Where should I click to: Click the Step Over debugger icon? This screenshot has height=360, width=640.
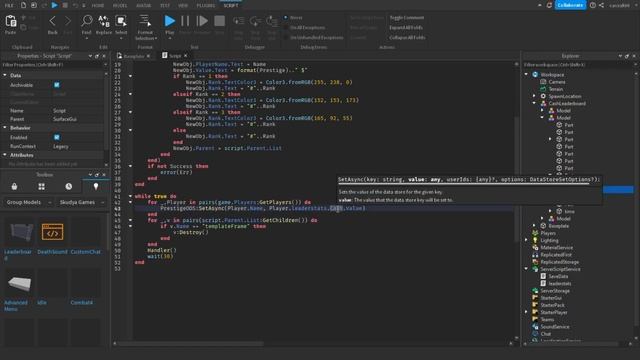pyautogui.click(x=255, y=21)
